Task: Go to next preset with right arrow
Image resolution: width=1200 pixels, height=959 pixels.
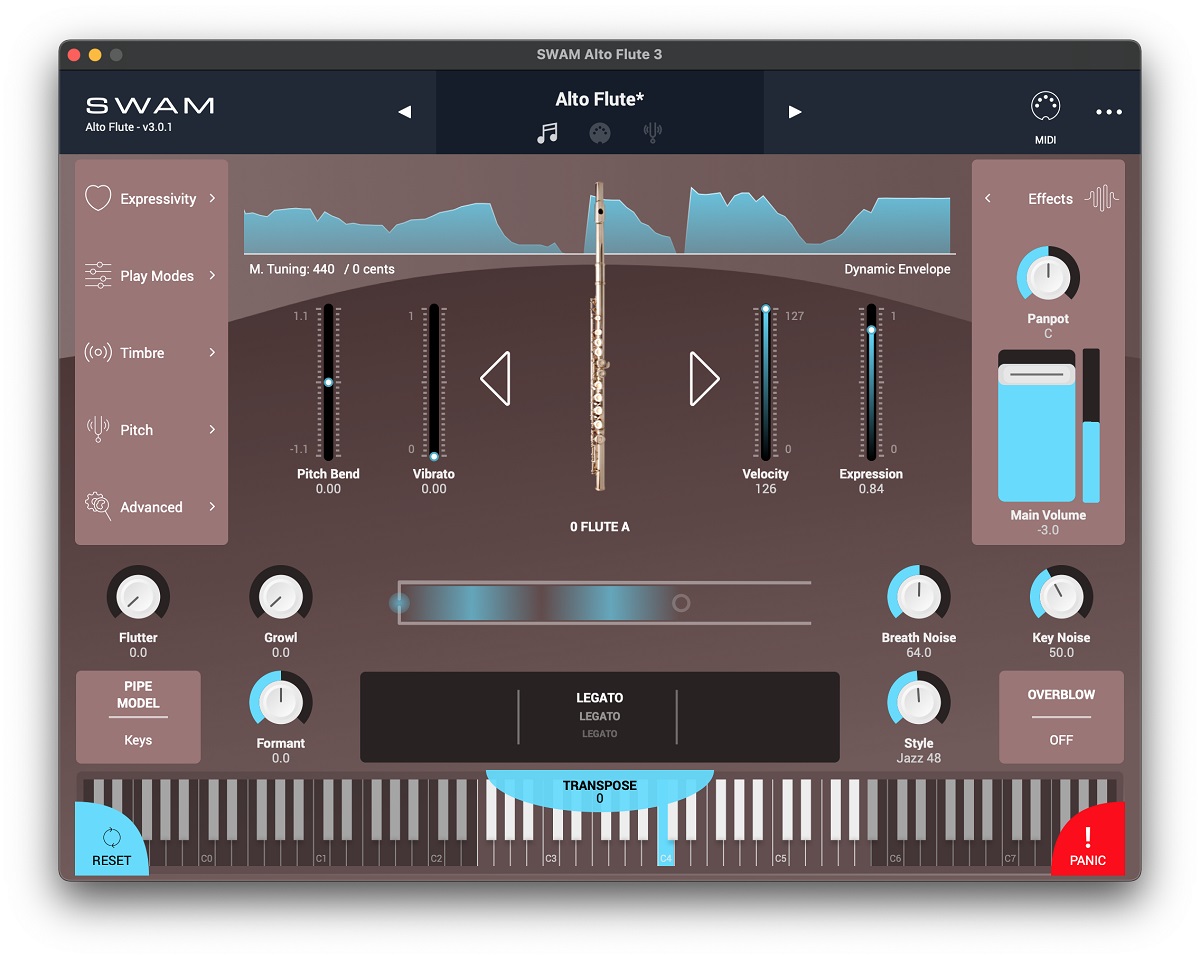Action: click(x=795, y=112)
